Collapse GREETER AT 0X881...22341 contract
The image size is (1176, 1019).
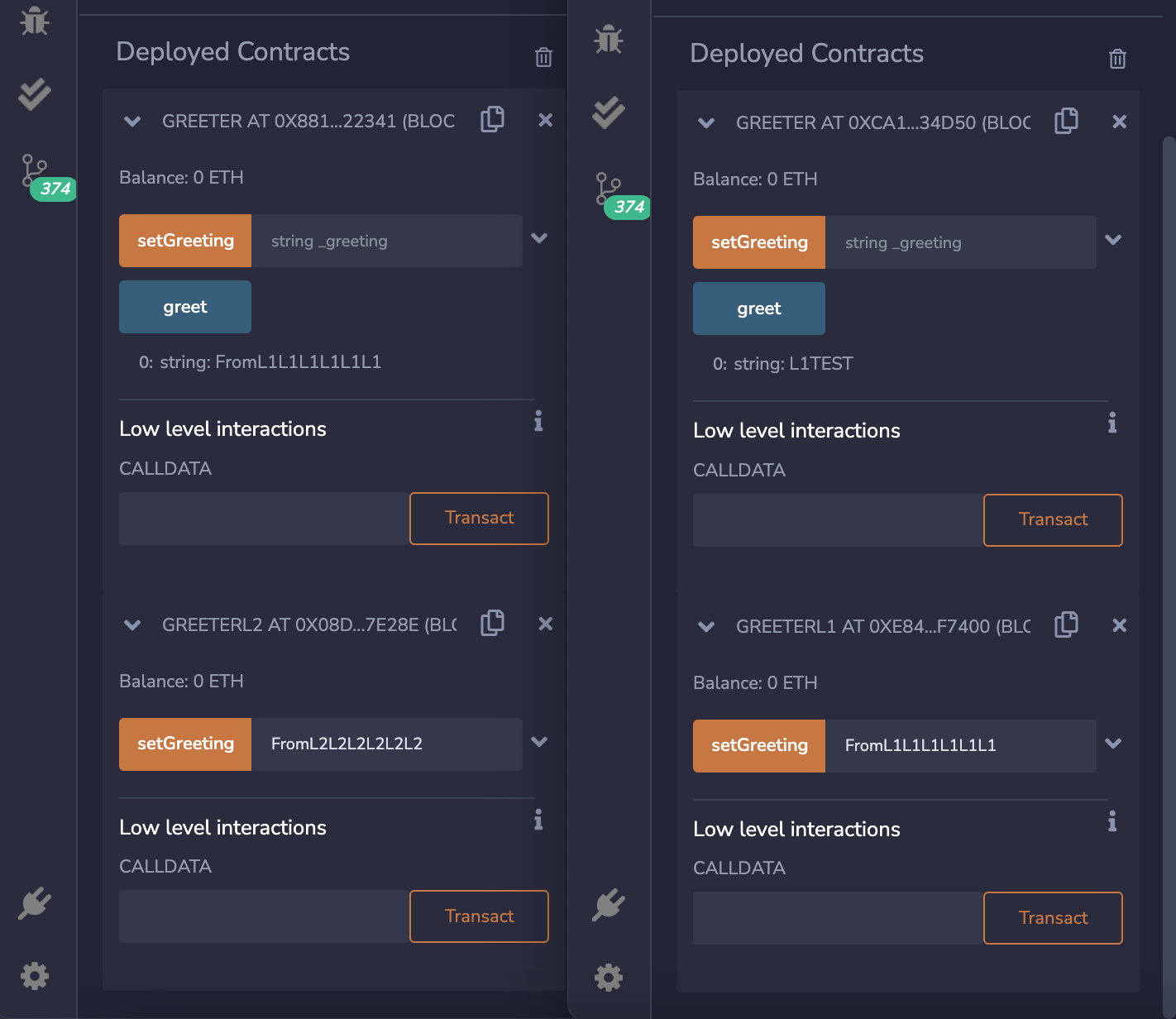tap(132, 122)
